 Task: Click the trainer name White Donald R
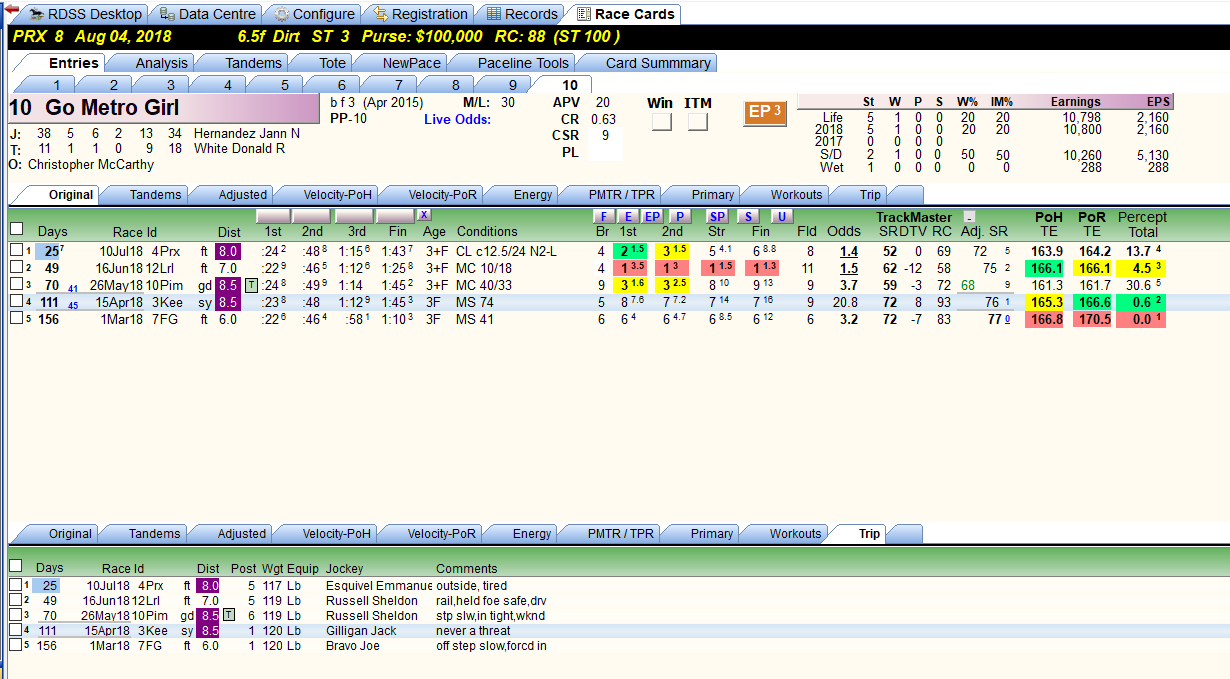[x=239, y=148]
